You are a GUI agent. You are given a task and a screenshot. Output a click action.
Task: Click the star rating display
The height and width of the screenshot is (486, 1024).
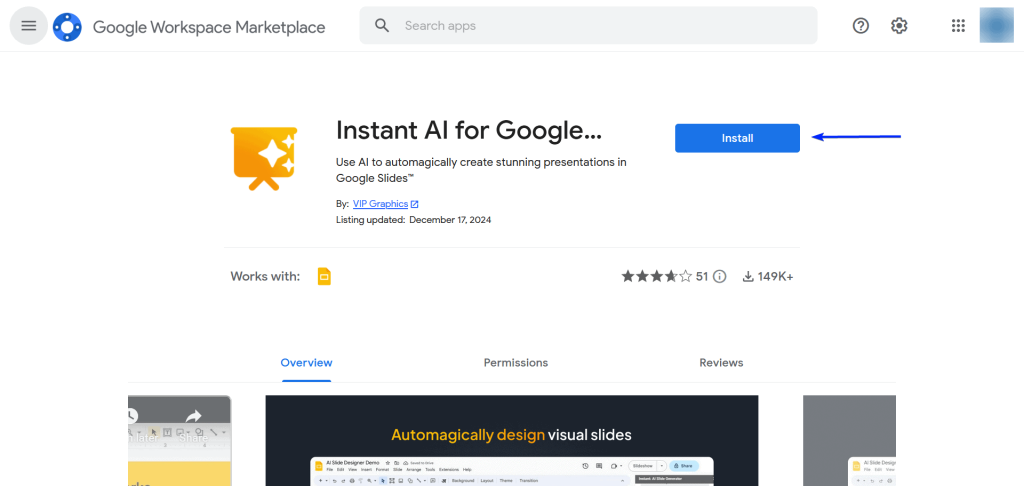tap(656, 277)
